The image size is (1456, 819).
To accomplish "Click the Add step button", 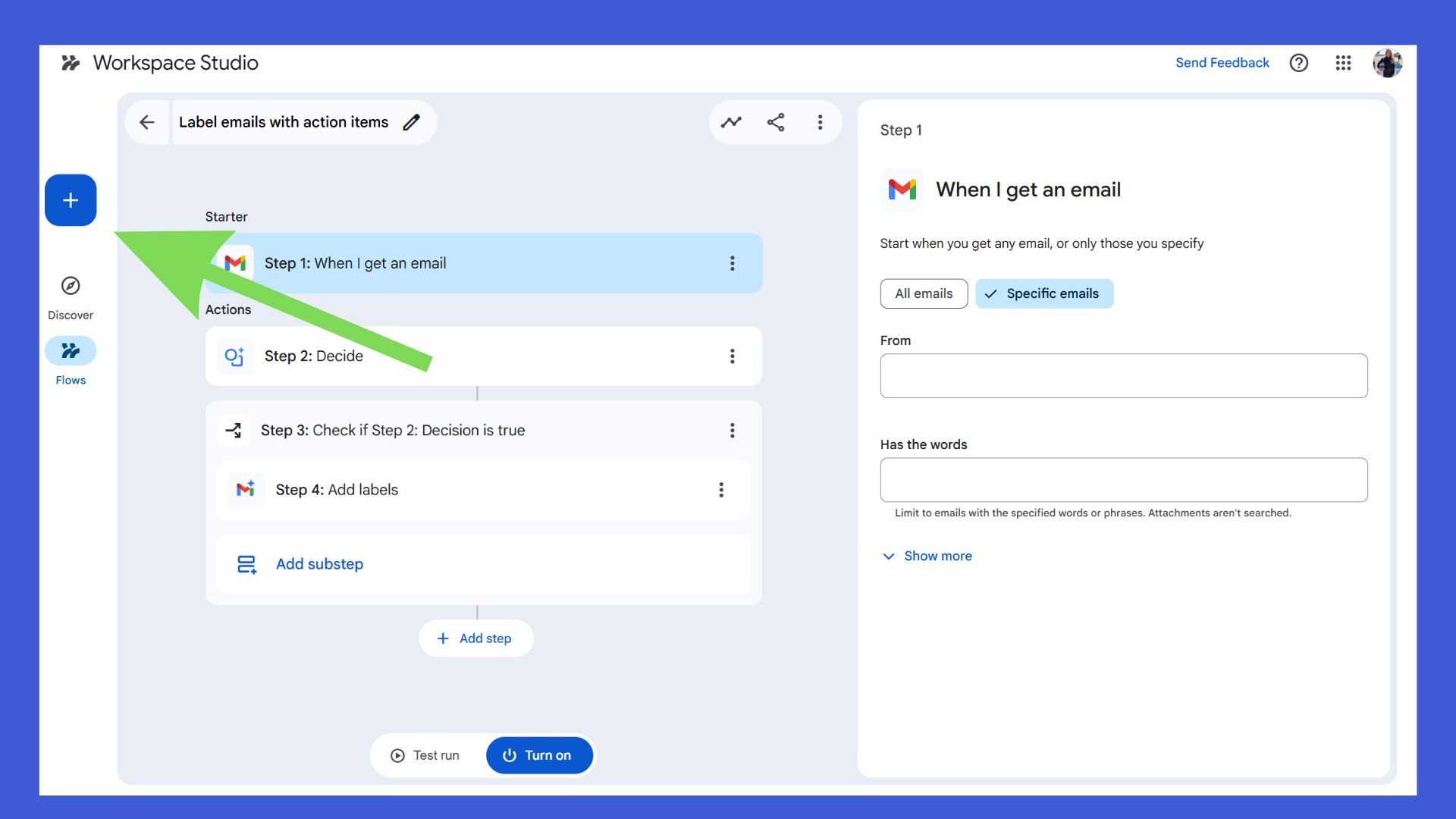I will (476, 639).
